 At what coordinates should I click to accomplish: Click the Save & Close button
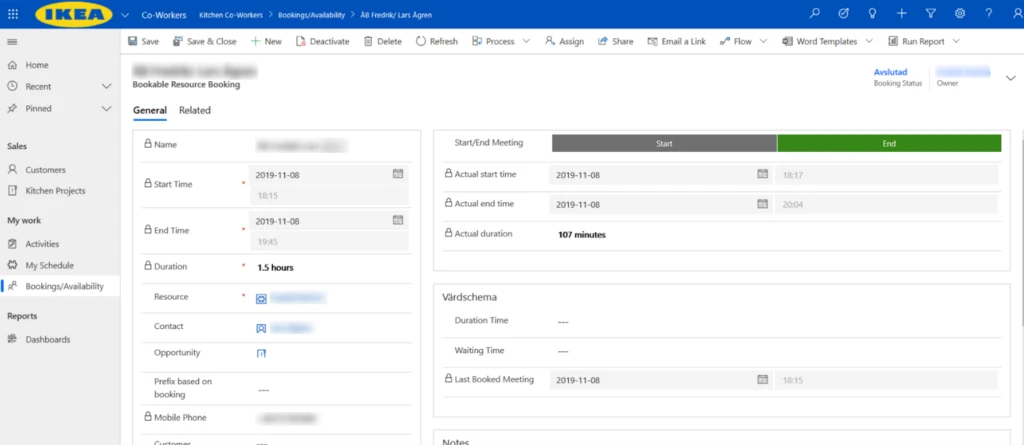[x=205, y=42]
